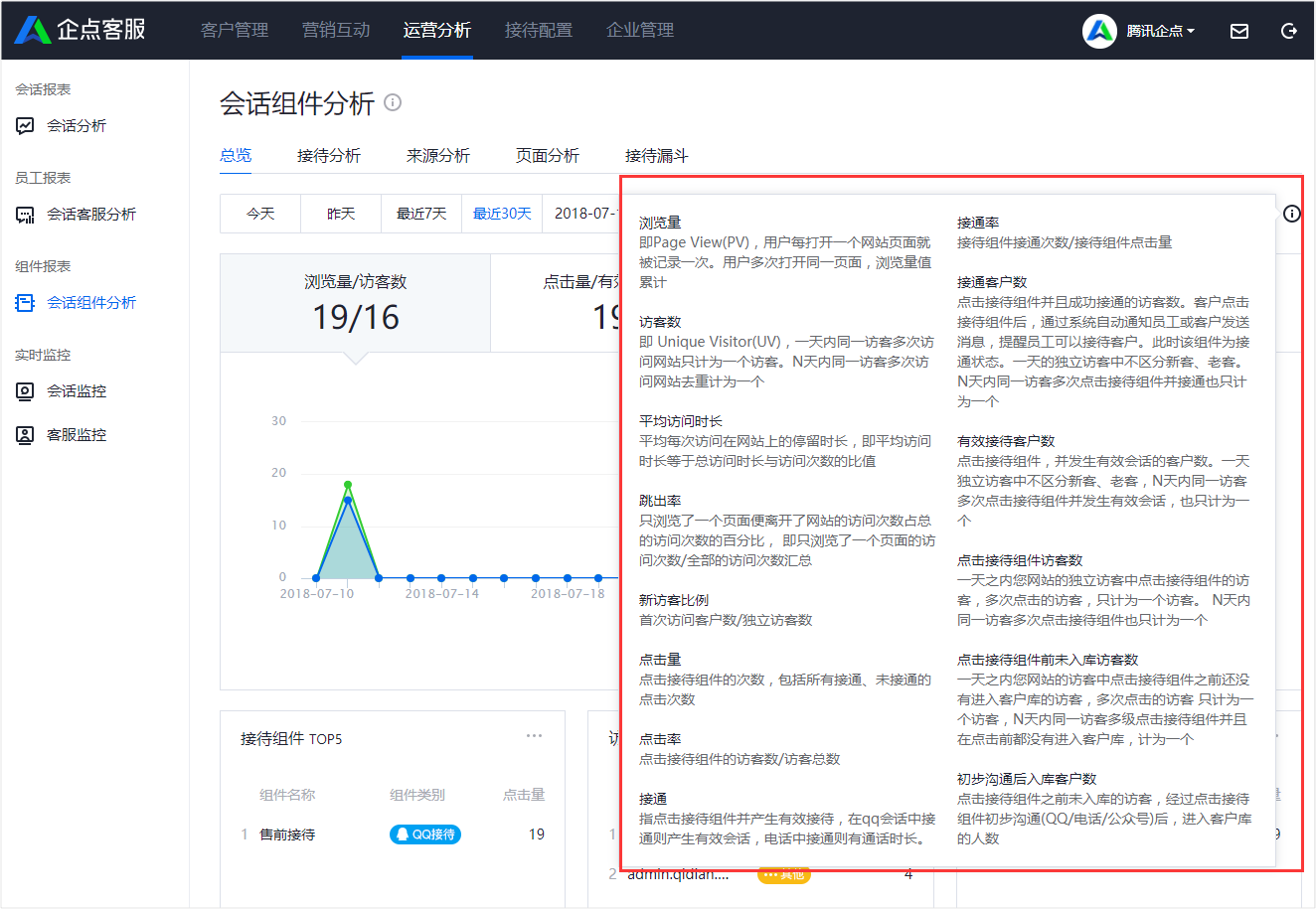The height and width of the screenshot is (909, 1316).
Task: Open 会话客服分析 in the sidebar
Action: tap(90, 215)
